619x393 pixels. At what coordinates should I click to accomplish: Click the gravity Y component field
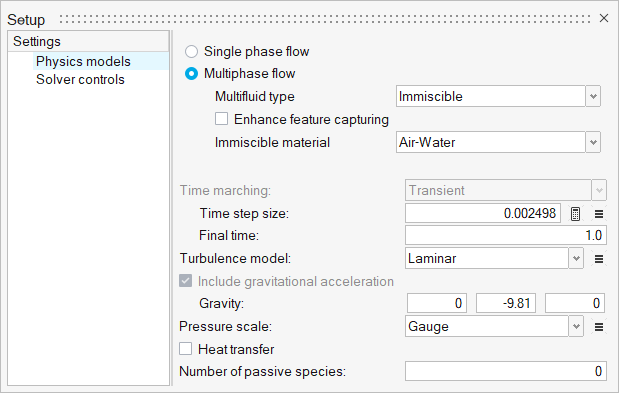point(506,303)
